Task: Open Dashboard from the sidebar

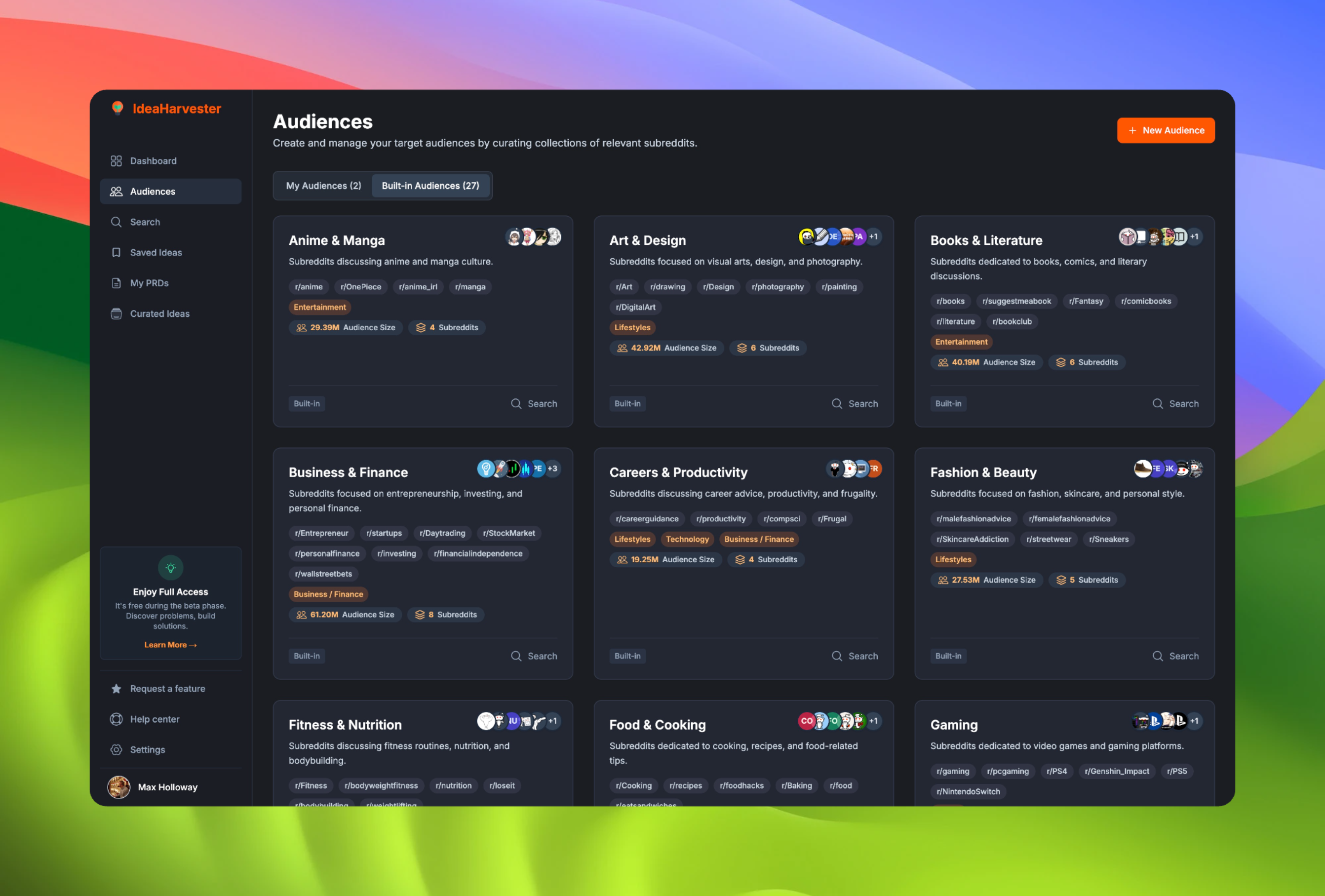Action: tap(153, 161)
